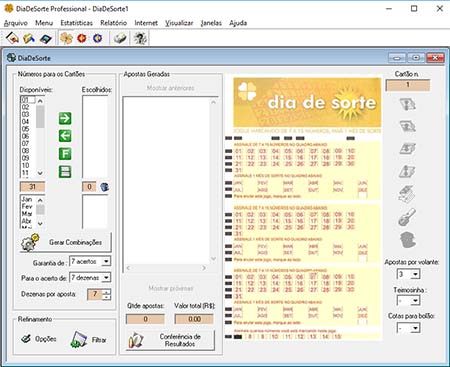
Task: Click the red badge toolbar icon
Action: pos(82,38)
